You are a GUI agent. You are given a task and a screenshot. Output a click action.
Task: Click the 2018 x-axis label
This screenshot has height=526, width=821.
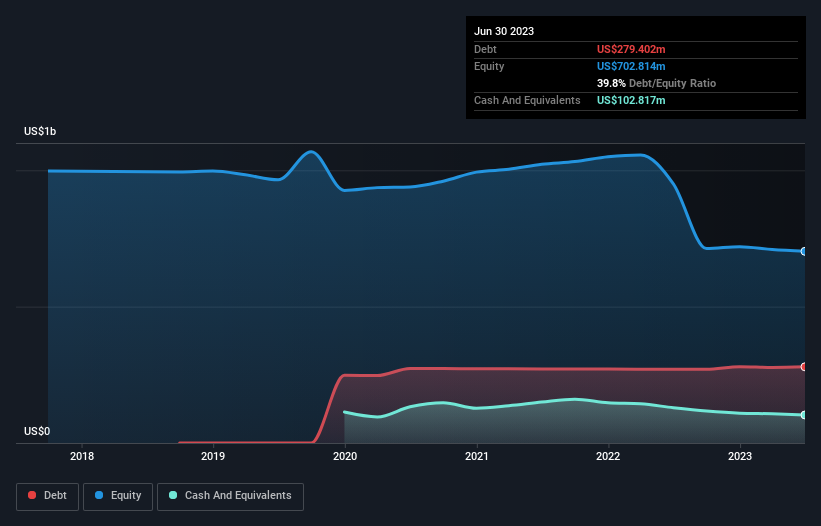(82, 456)
